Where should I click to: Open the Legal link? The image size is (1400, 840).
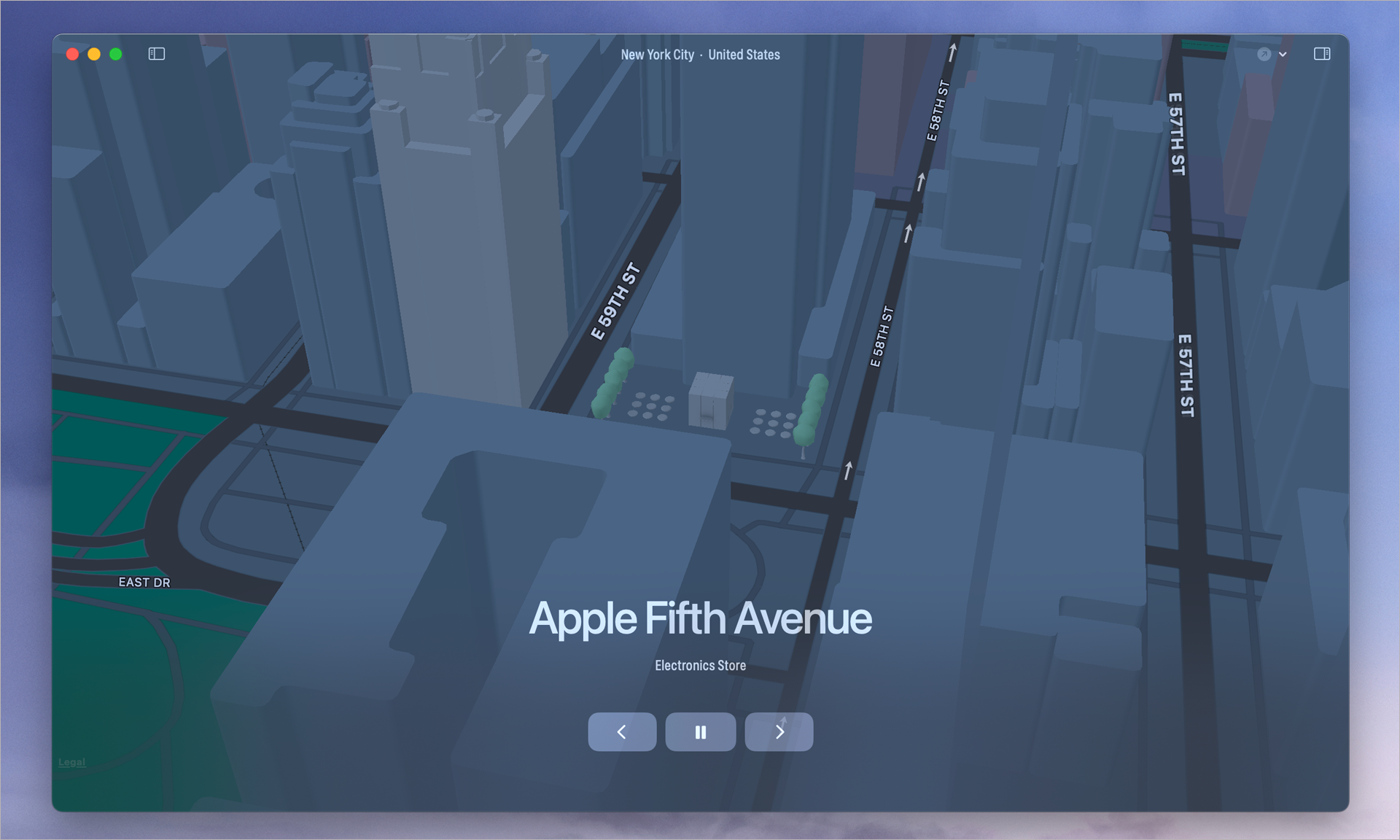(x=71, y=762)
